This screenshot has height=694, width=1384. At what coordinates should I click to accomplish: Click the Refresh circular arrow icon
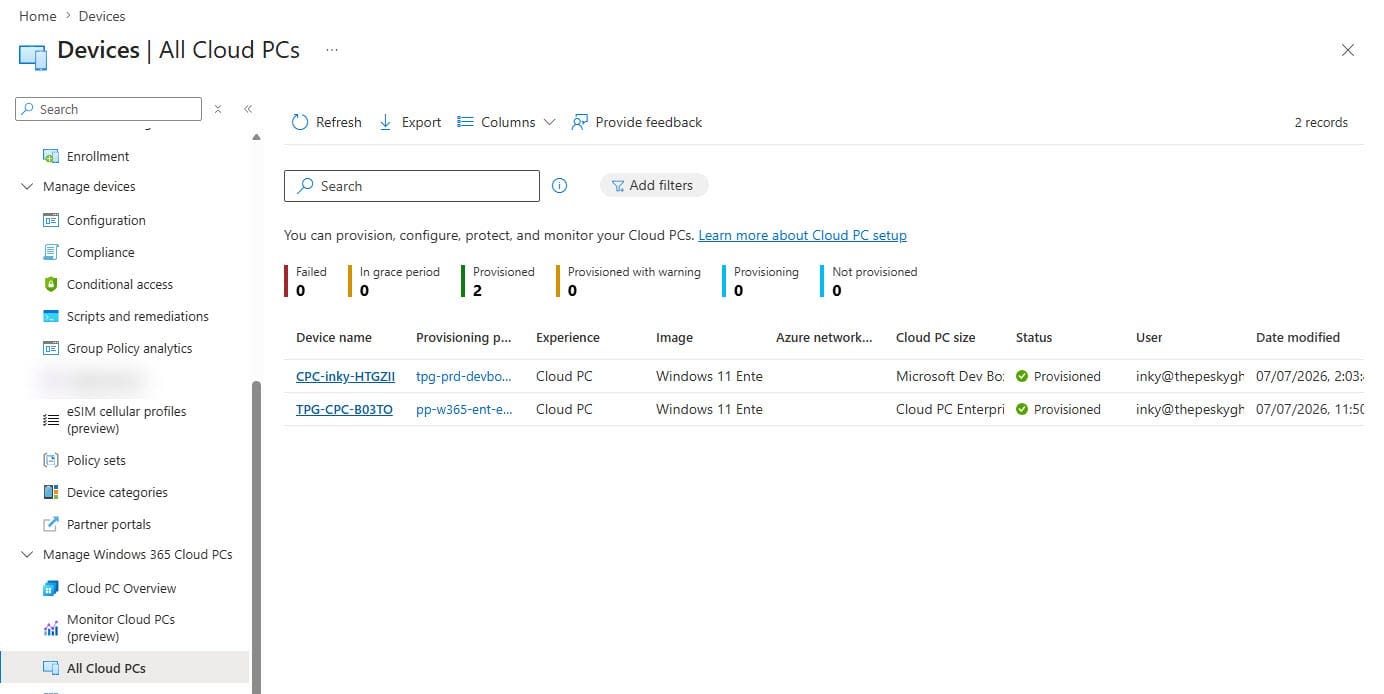(300, 122)
